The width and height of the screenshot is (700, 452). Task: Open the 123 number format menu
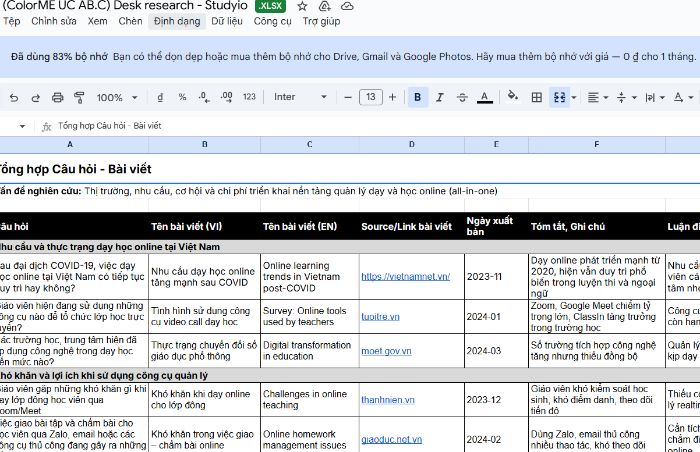pyautogui.click(x=249, y=97)
